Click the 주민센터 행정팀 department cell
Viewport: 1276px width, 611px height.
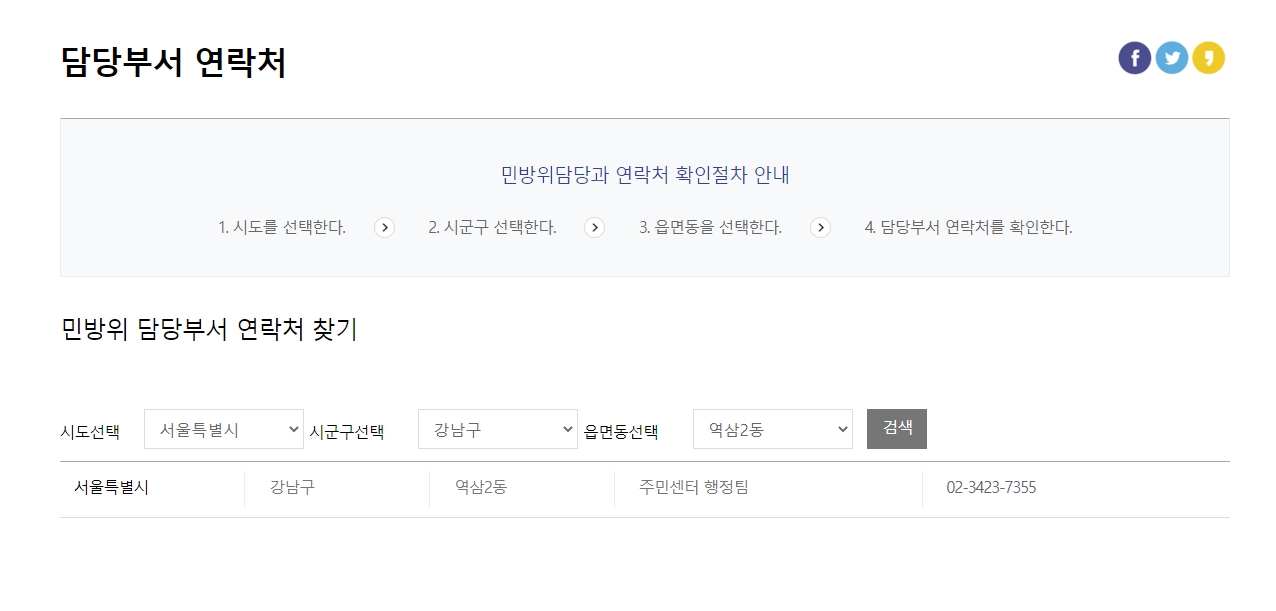click(691, 488)
